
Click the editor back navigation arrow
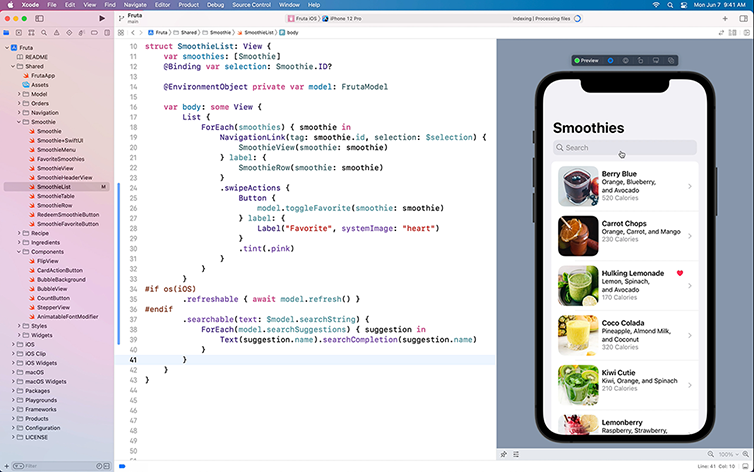click(133, 33)
